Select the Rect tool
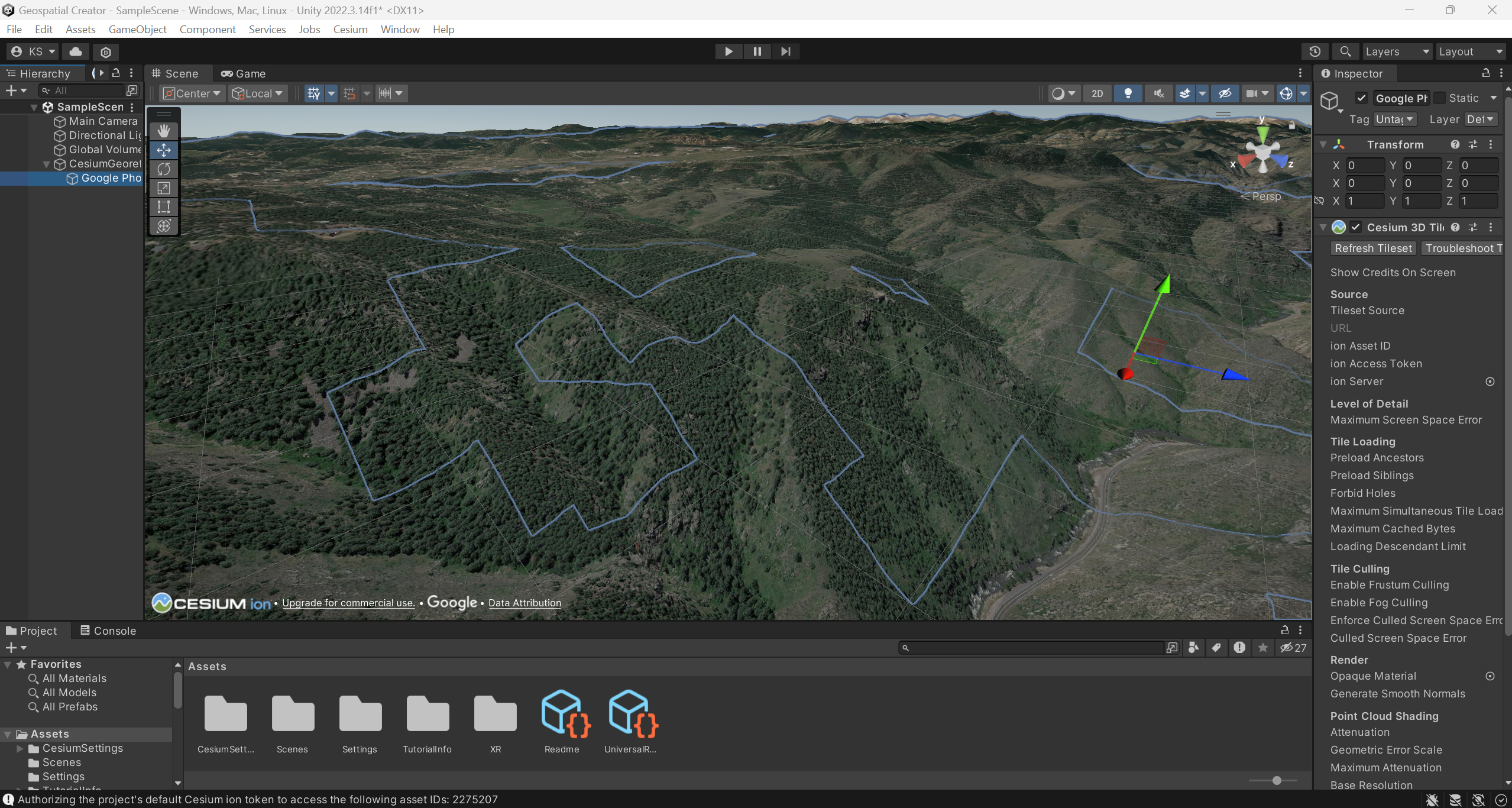This screenshot has height=808, width=1512. [164, 207]
